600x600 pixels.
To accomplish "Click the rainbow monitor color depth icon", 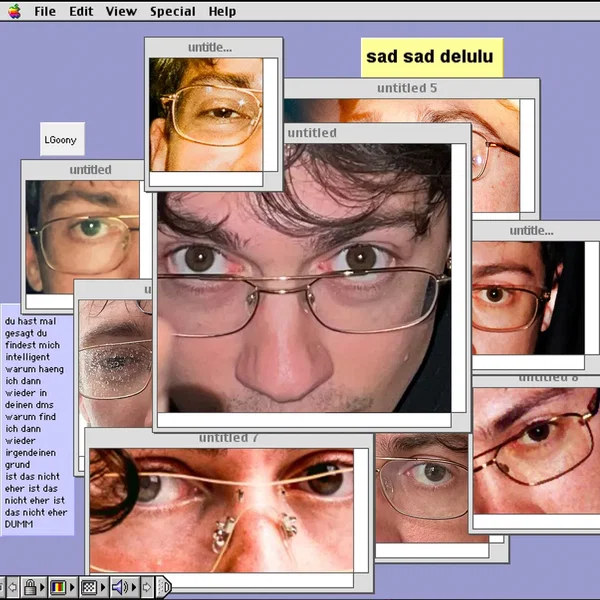I will (x=58, y=587).
